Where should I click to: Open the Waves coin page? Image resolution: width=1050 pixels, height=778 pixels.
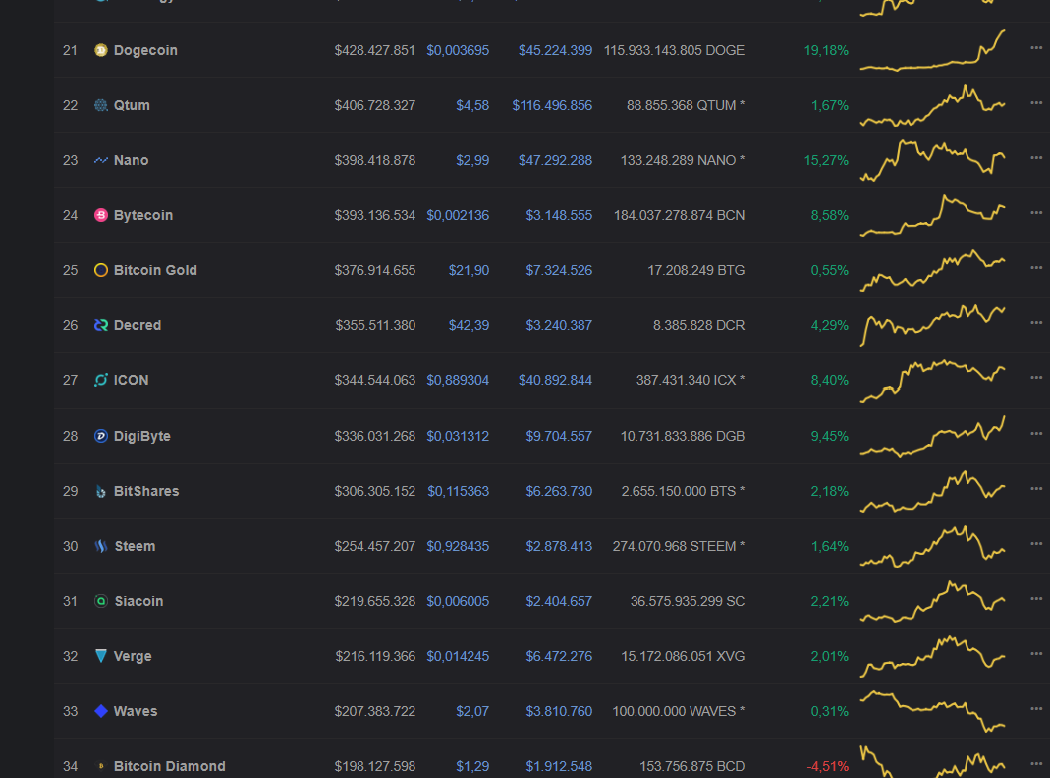pyautogui.click(x=135, y=711)
